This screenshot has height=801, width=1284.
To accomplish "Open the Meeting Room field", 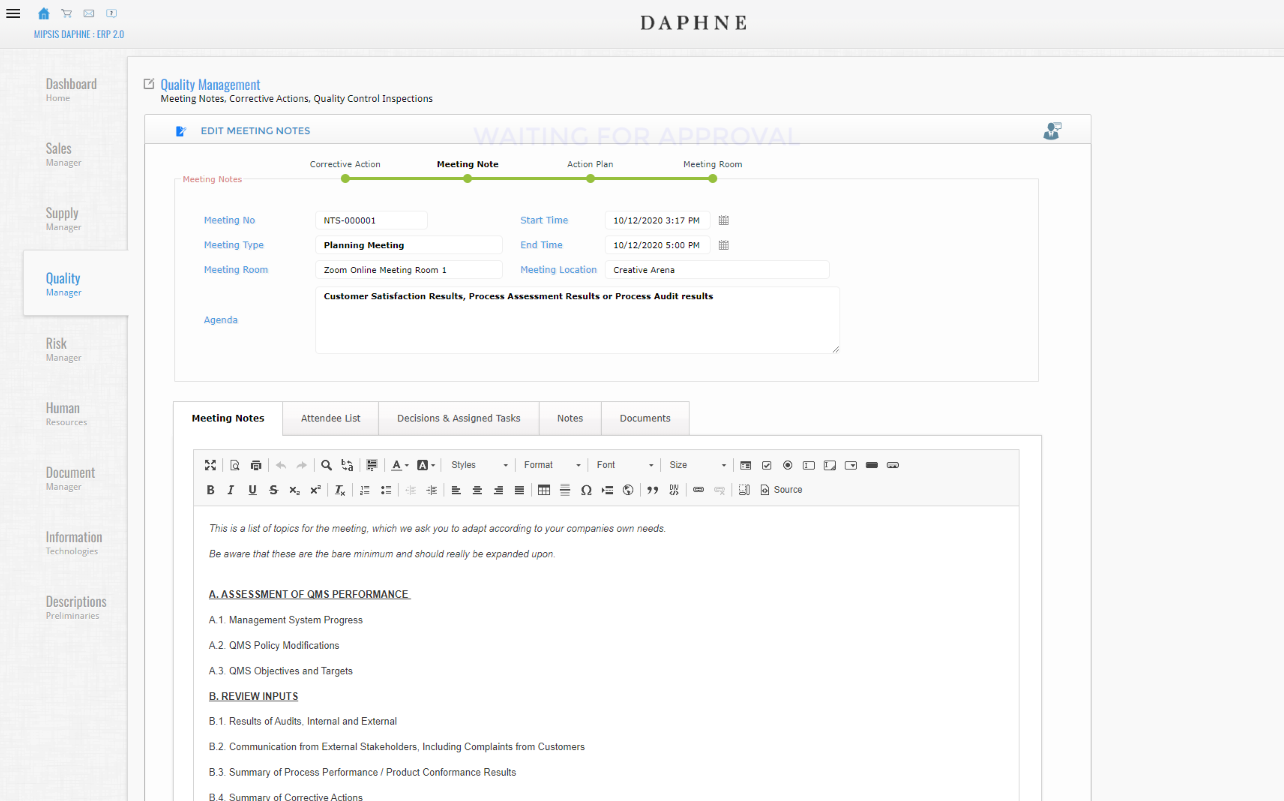I will pos(409,270).
